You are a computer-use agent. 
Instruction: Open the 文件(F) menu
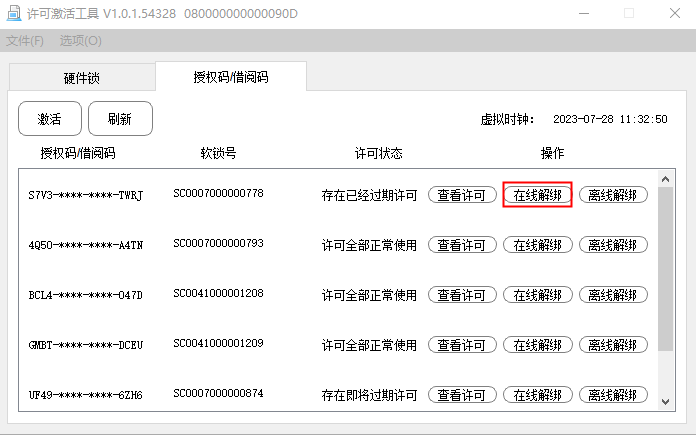pyautogui.click(x=25, y=41)
